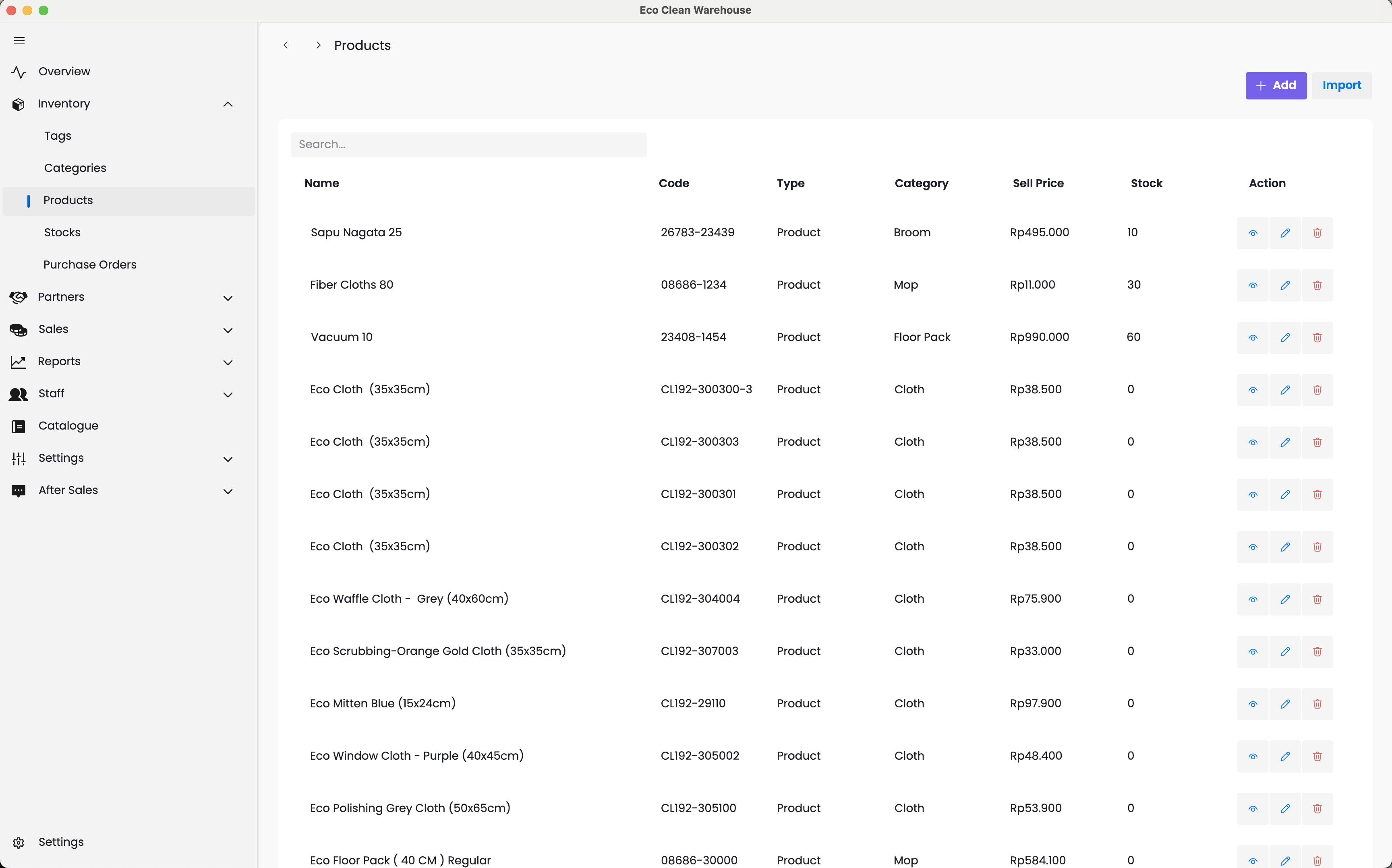Expand the Staff section chevron

[228, 395]
